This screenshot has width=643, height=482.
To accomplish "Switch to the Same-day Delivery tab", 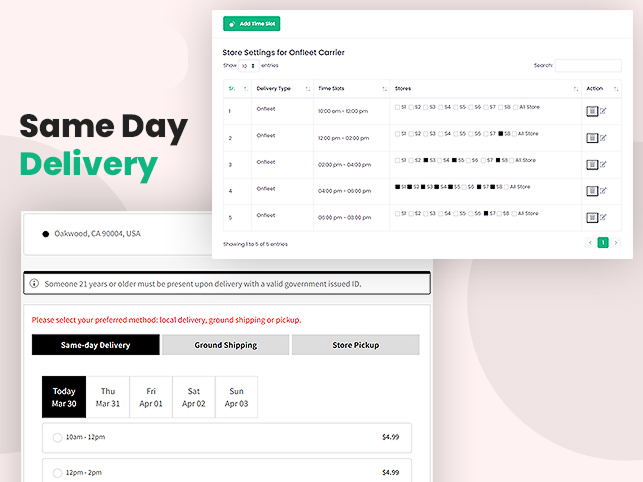I will pos(96,345).
